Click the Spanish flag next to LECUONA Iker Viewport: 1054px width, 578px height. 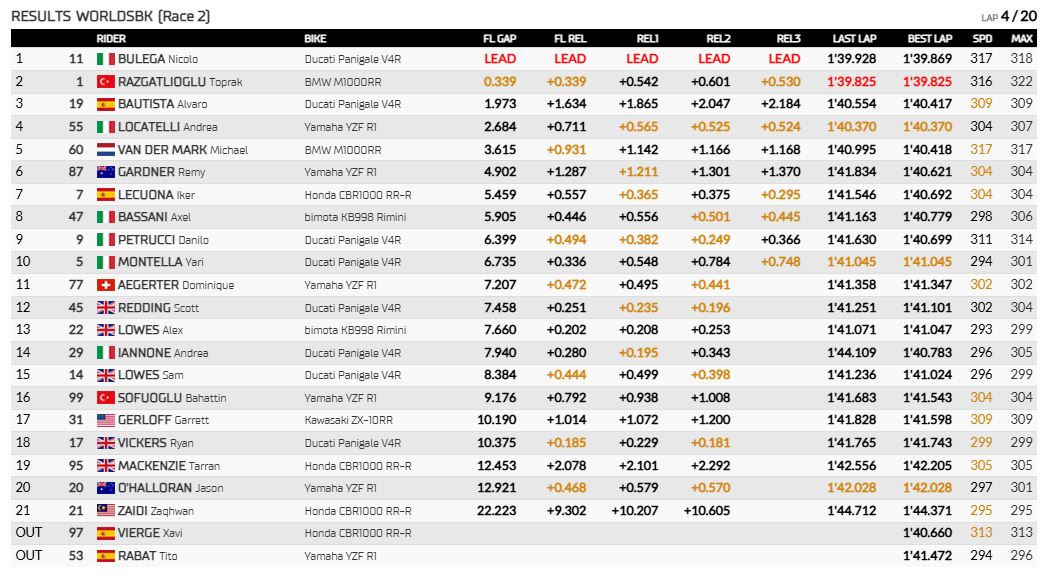tap(106, 195)
